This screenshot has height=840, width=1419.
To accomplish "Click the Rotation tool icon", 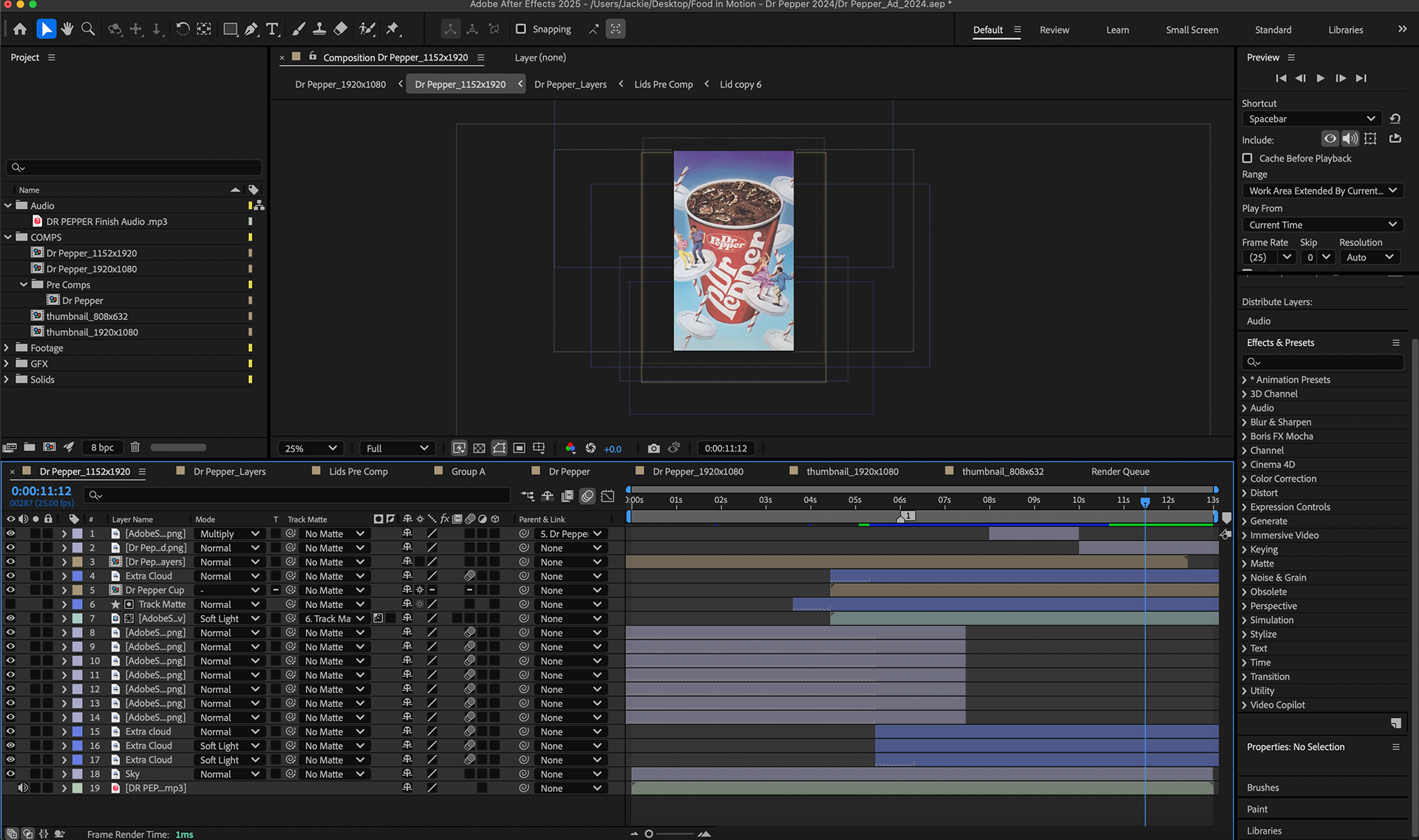I will [x=183, y=29].
